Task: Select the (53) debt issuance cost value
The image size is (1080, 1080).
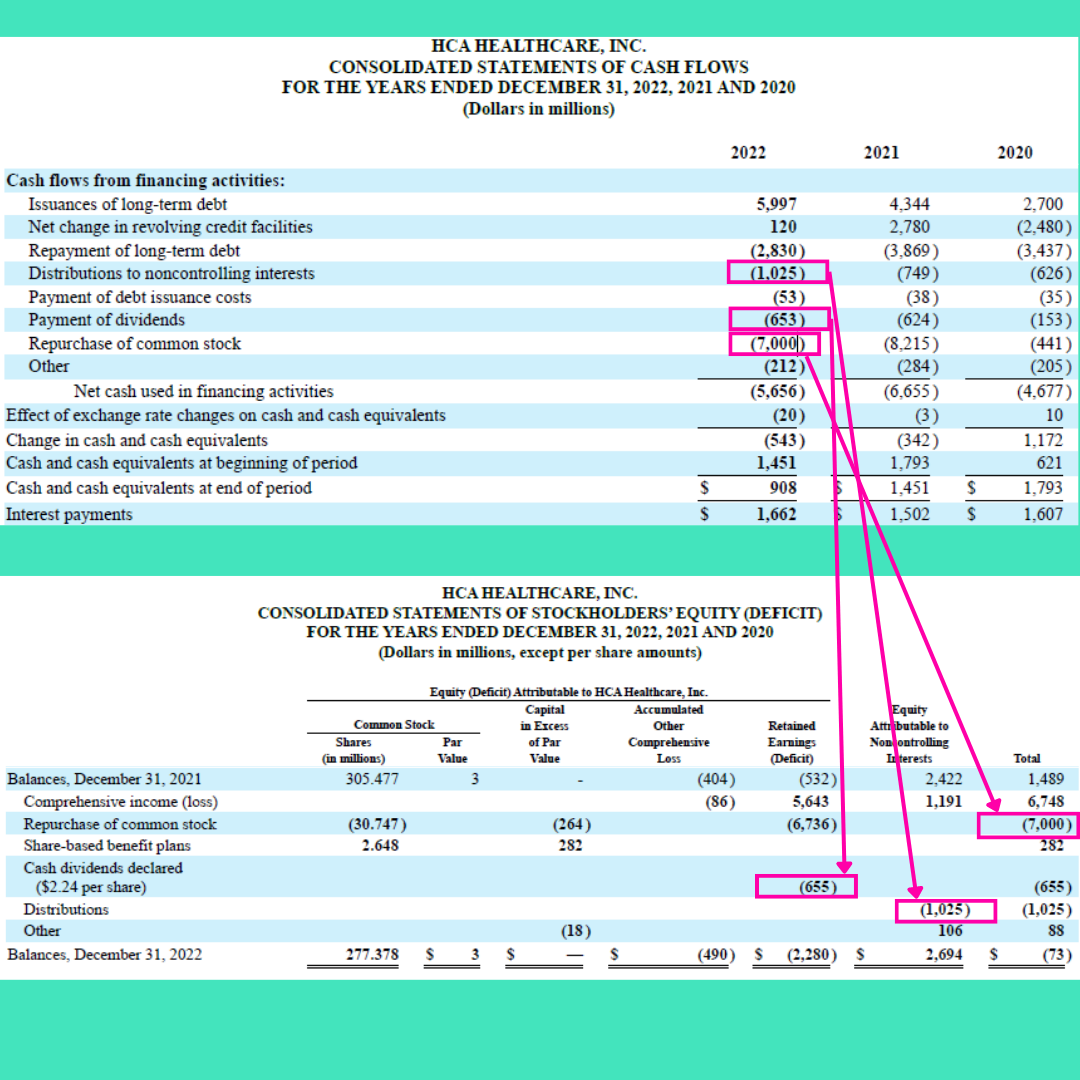Action: coord(789,298)
